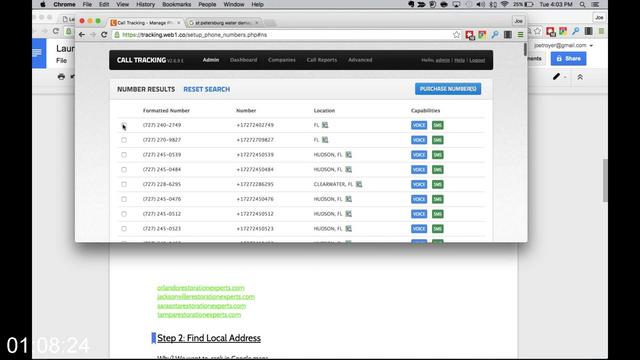The height and width of the screenshot is (360, 640).
Task: Enable checkbox for (727) 245-0512
Action: pyautogui.click(x=124, y=214)
